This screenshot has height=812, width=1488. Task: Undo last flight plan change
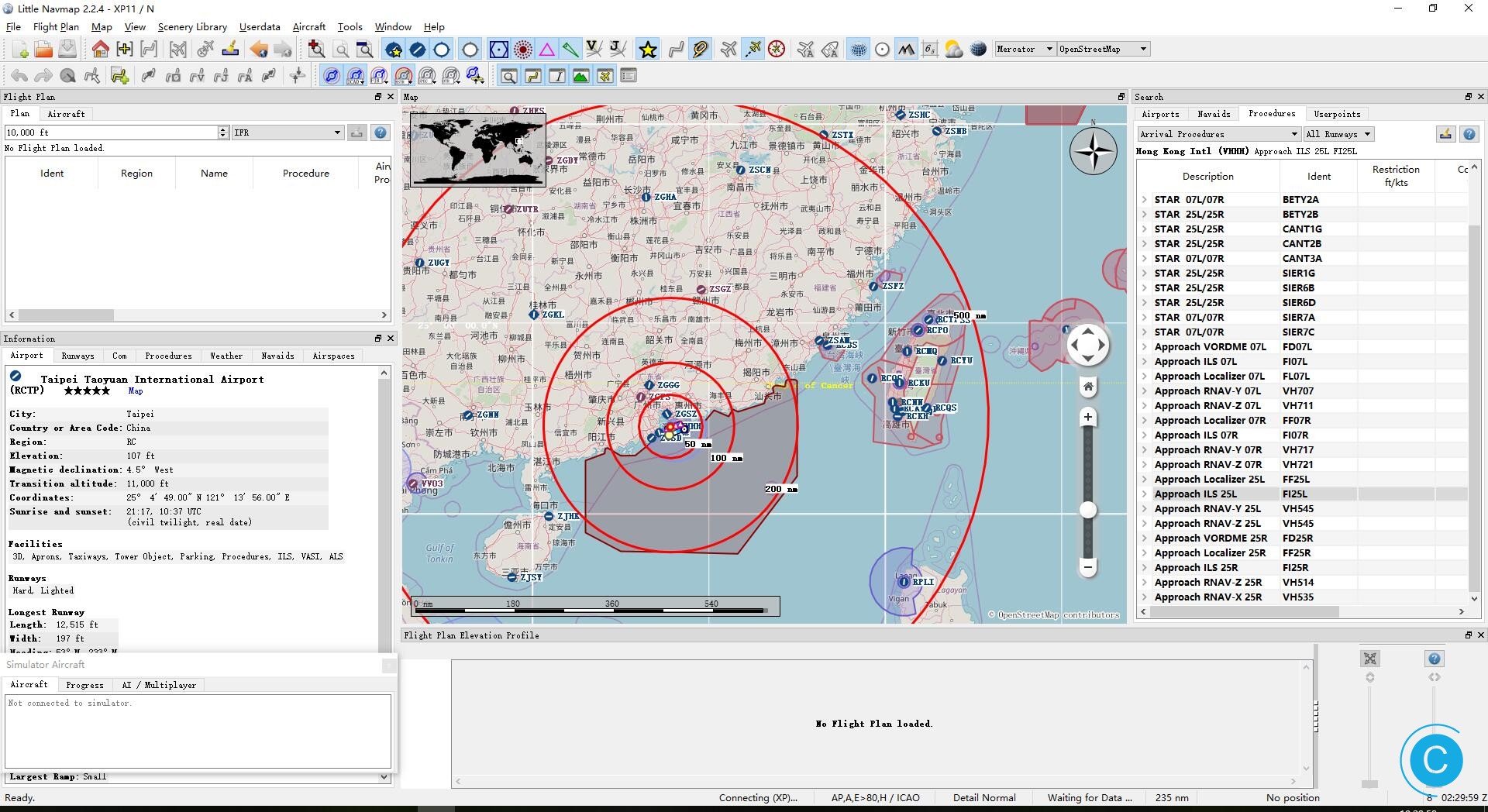[19, 76]
